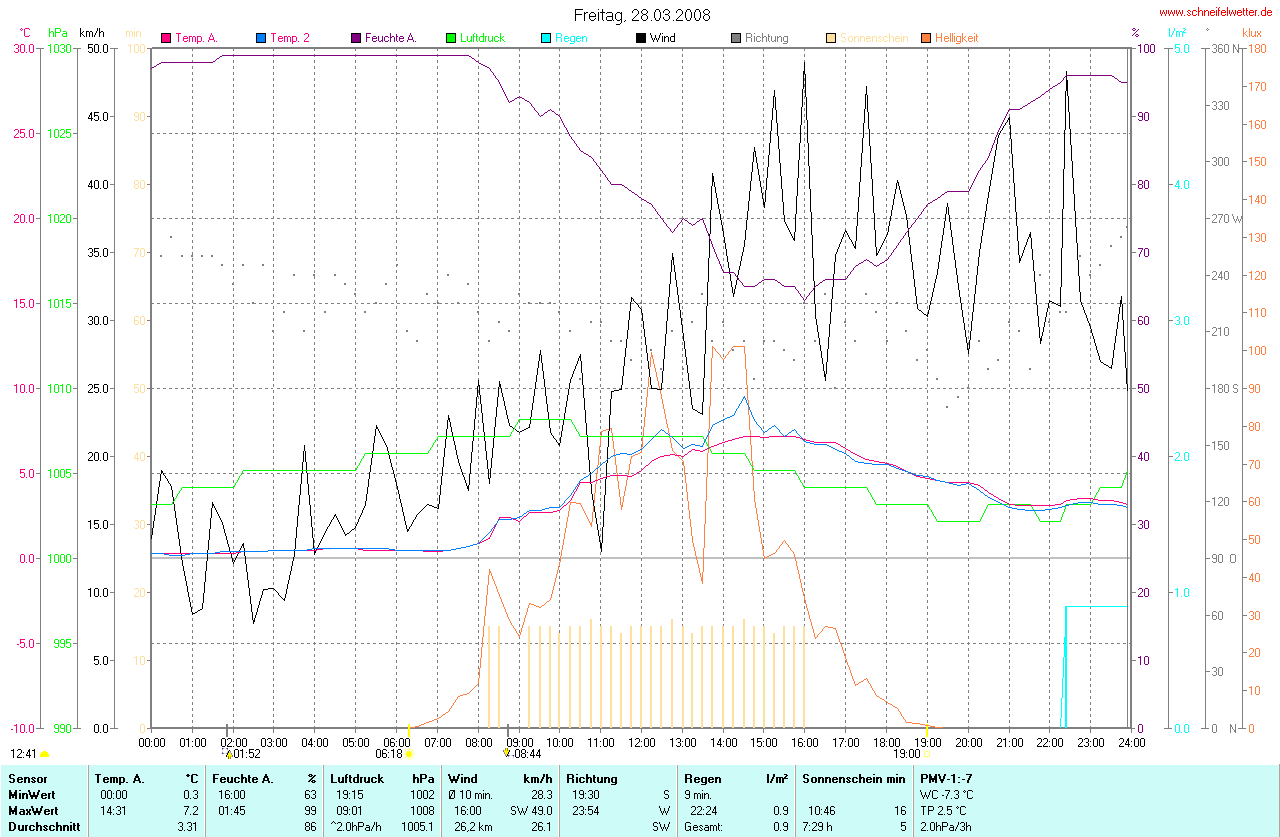Click the hPa axis unit label

click(x=58, y=33)
